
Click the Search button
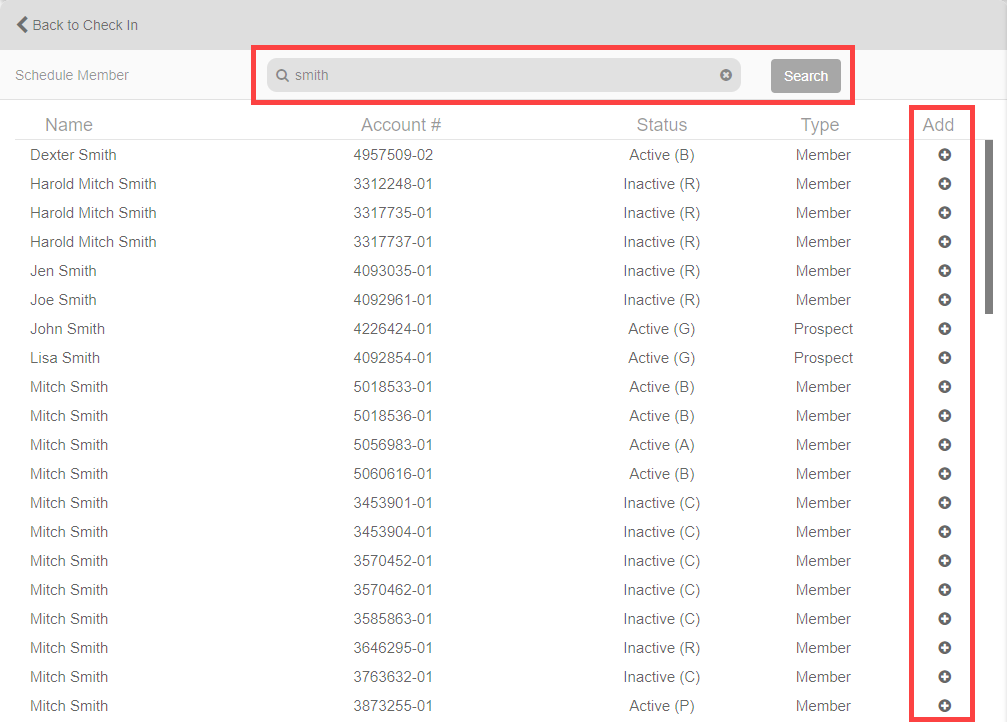point(805,76)
